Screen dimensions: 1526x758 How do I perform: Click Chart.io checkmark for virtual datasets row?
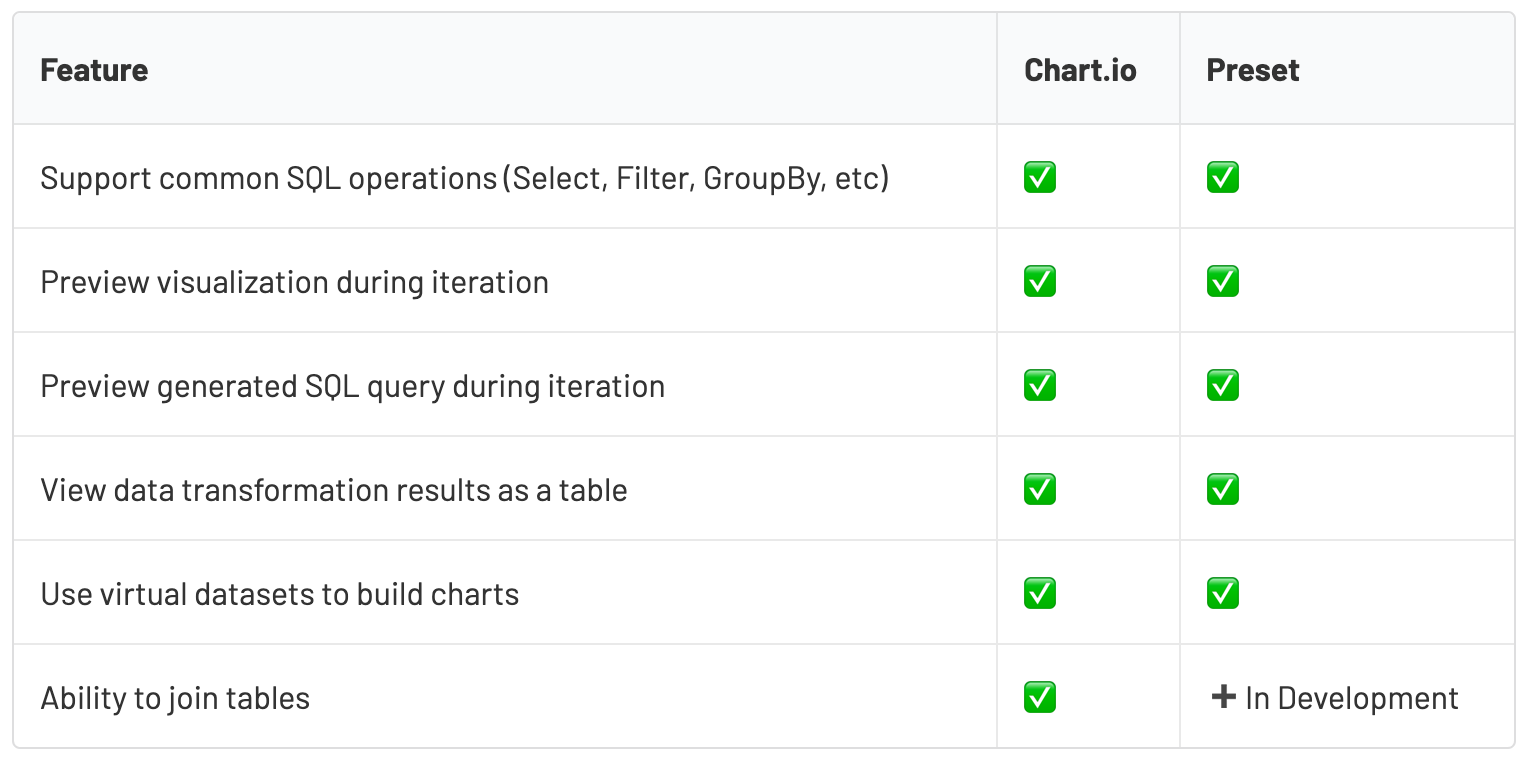1040,594
